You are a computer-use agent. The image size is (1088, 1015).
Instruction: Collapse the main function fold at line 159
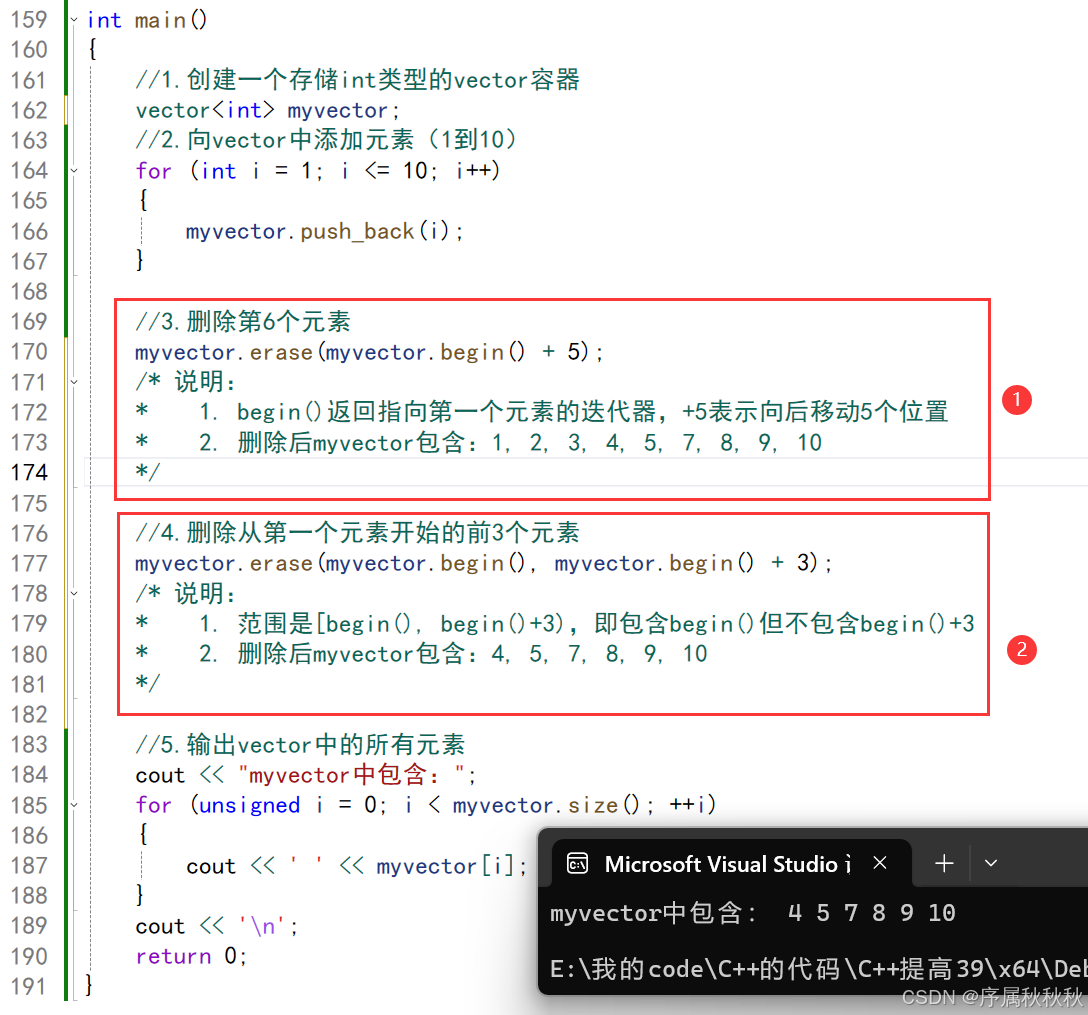pyautogui.click(x=74, y=20)
